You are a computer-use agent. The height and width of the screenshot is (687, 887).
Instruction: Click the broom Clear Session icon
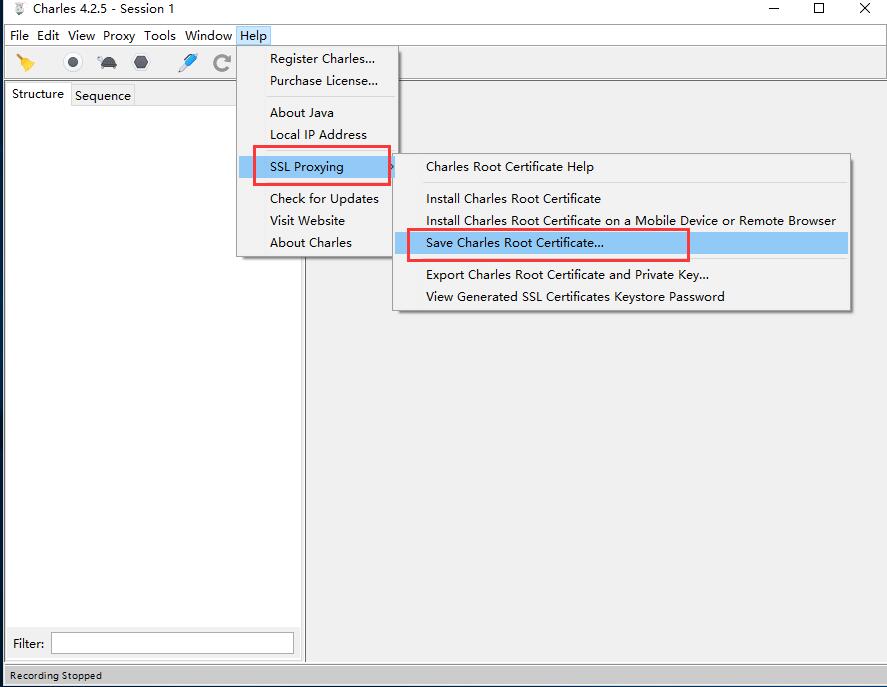(x=25, y=62)
